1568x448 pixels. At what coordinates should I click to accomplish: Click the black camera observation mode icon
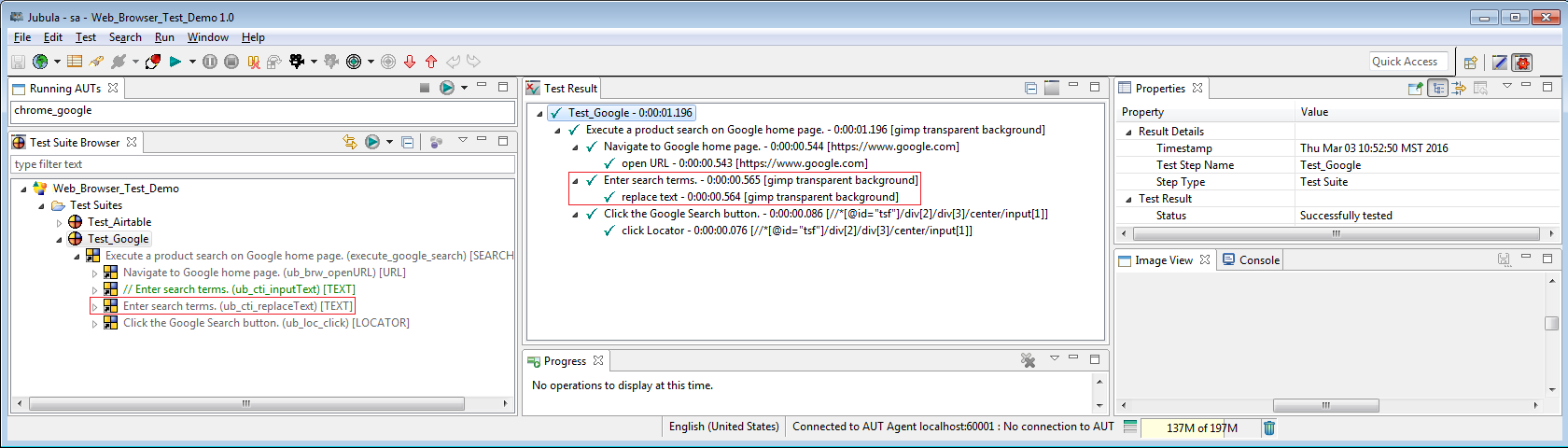298,62
